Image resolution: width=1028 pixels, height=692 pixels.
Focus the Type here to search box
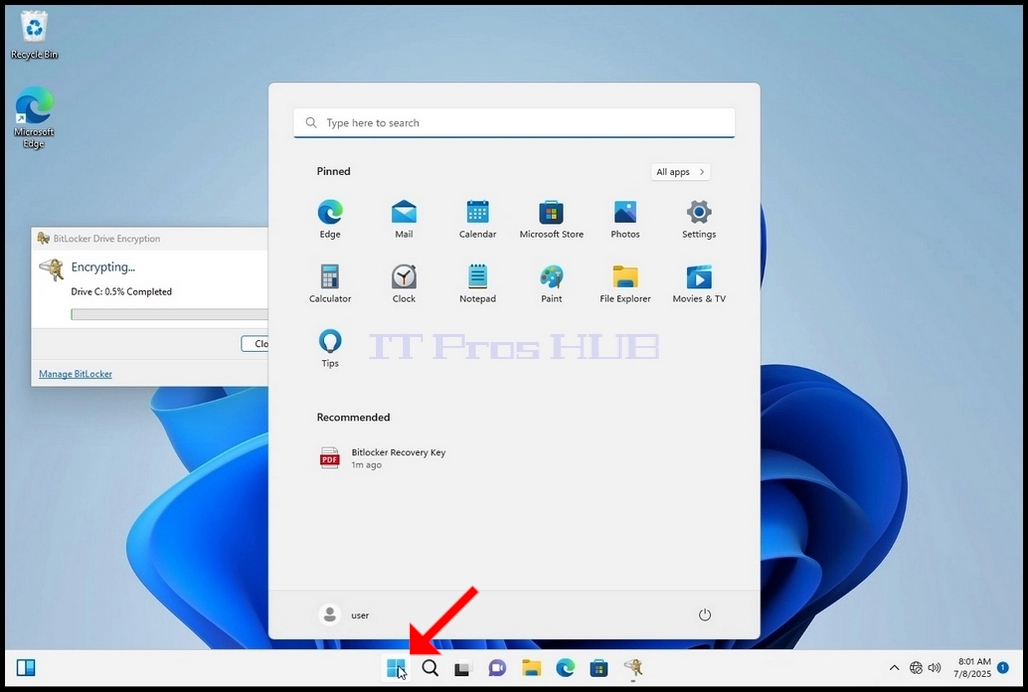tap(514, 123)
